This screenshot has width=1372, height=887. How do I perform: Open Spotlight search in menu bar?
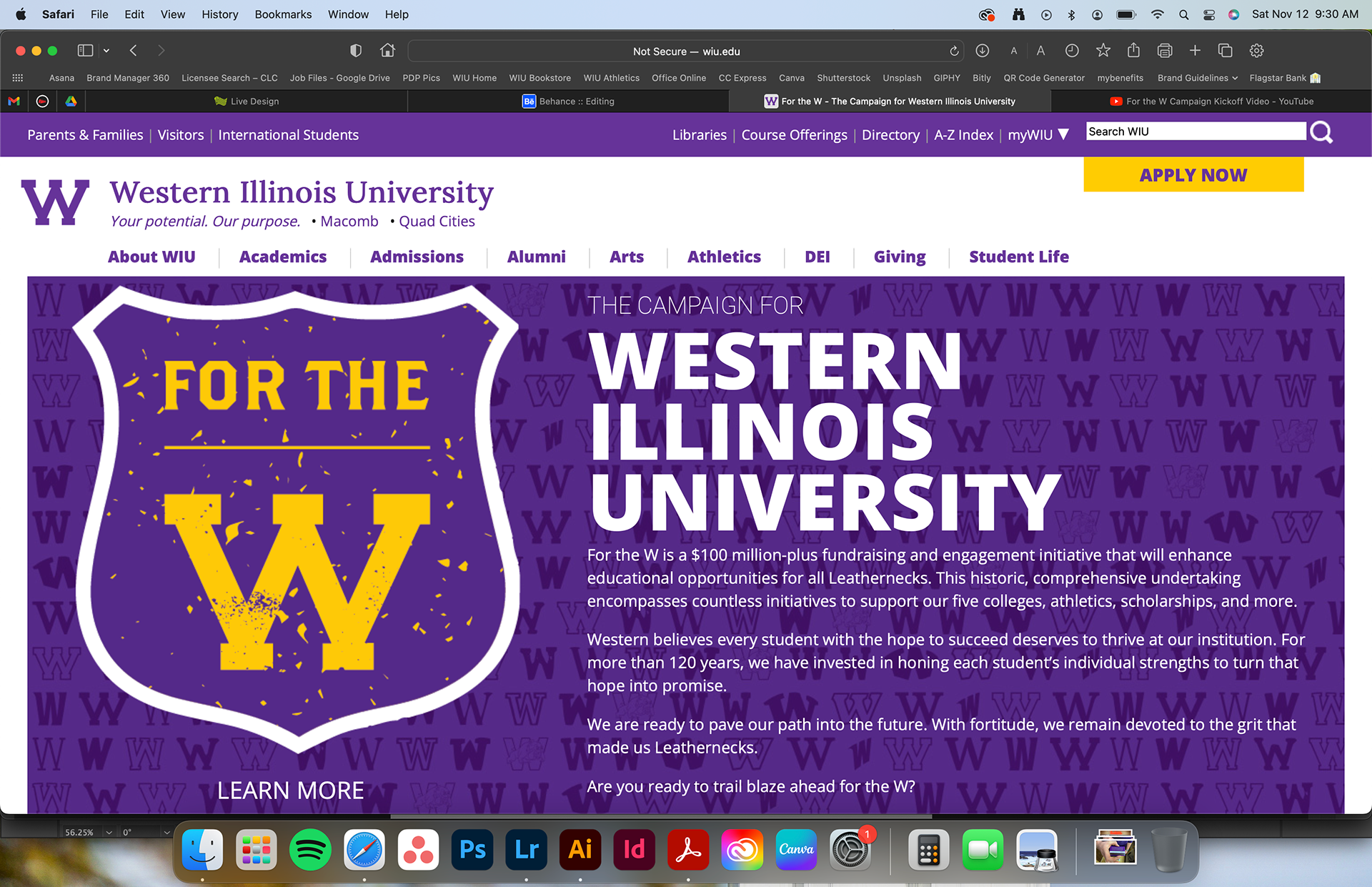click(x=1183, y=14)
